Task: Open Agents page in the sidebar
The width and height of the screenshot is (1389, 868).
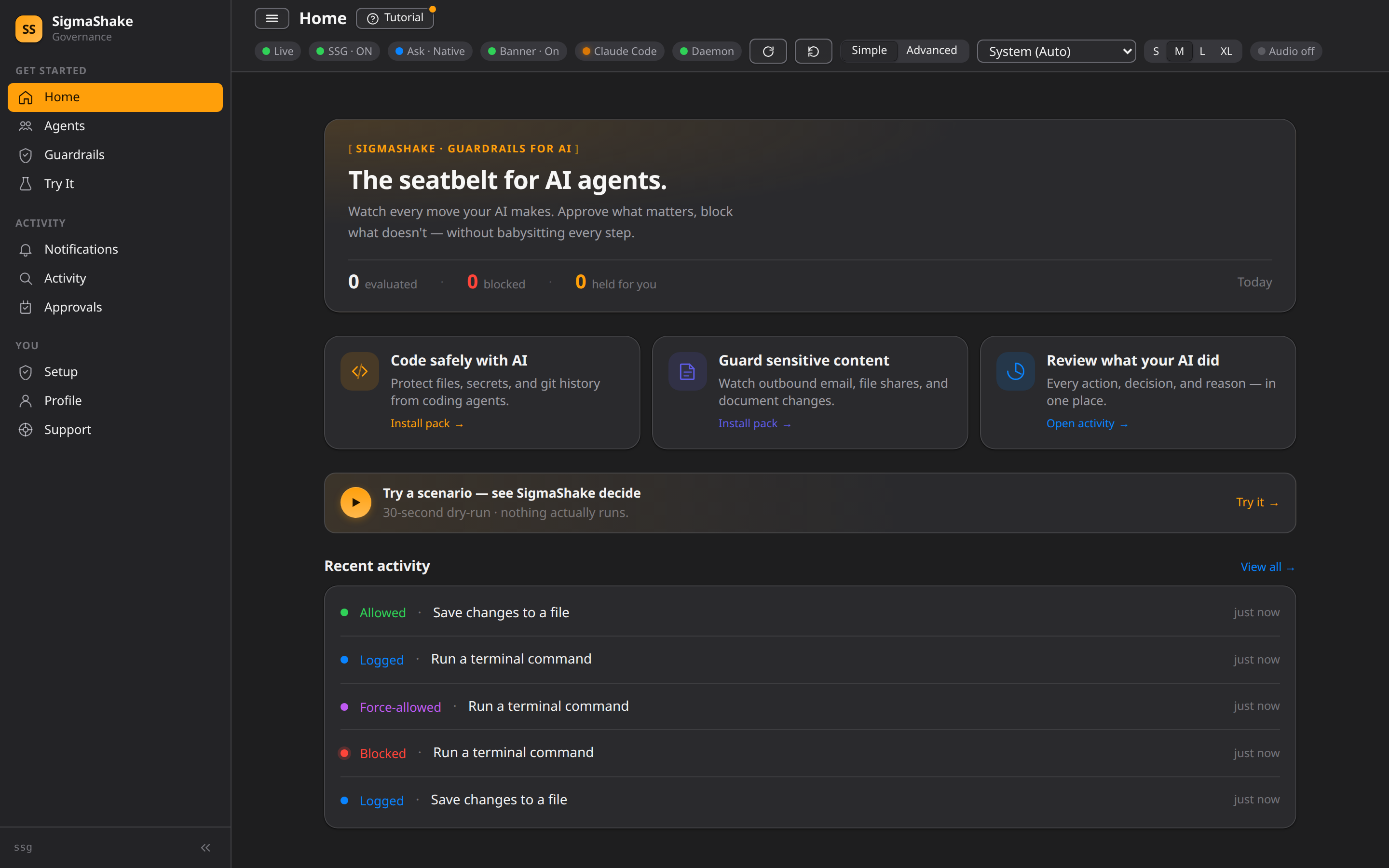Action: 115,126
